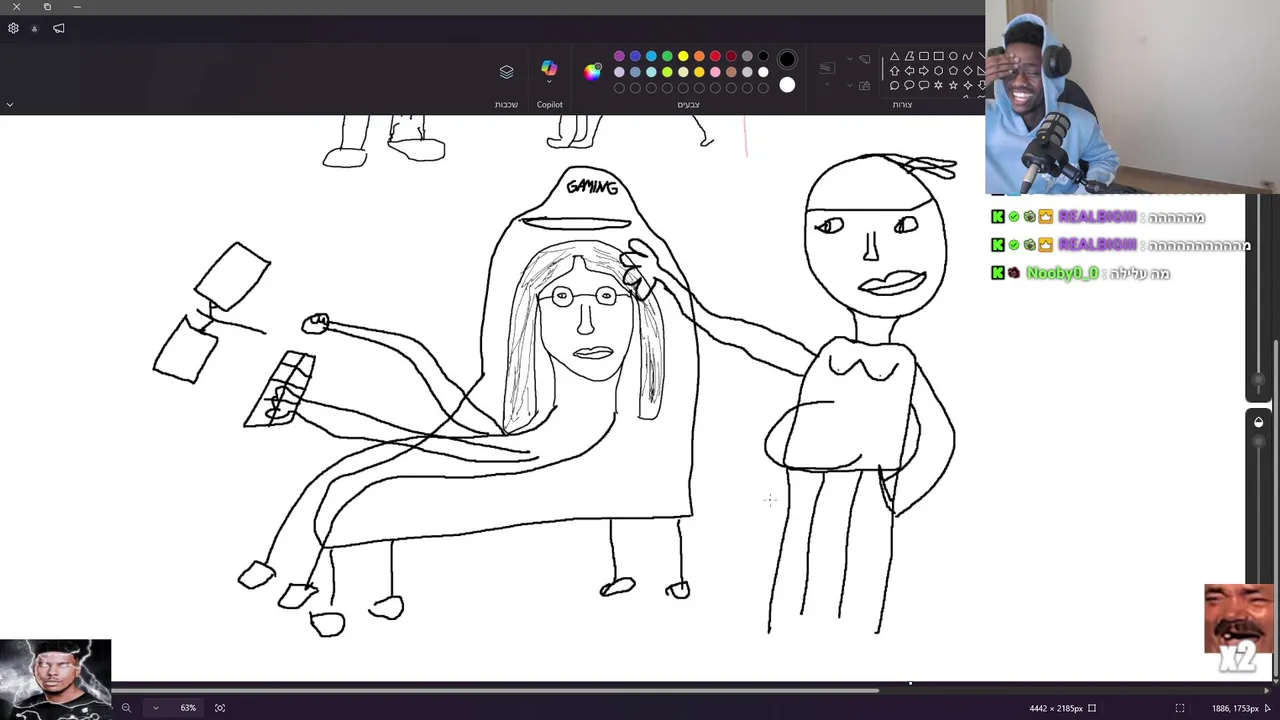Select the triangle shape
Screen dimensions: 1280x720
coord(894,56)
